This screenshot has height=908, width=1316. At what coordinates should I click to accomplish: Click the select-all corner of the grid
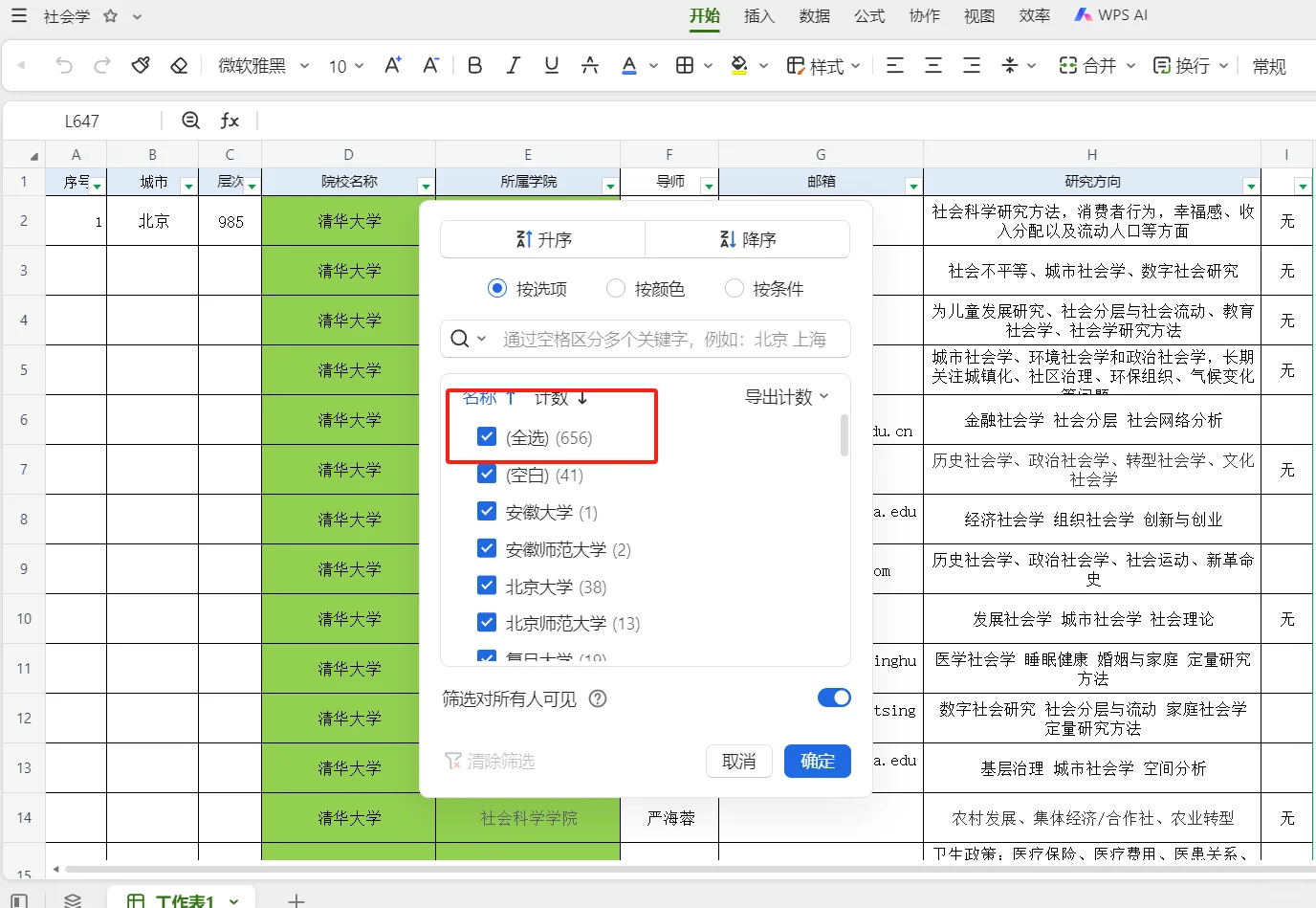(x=24, y=154)
